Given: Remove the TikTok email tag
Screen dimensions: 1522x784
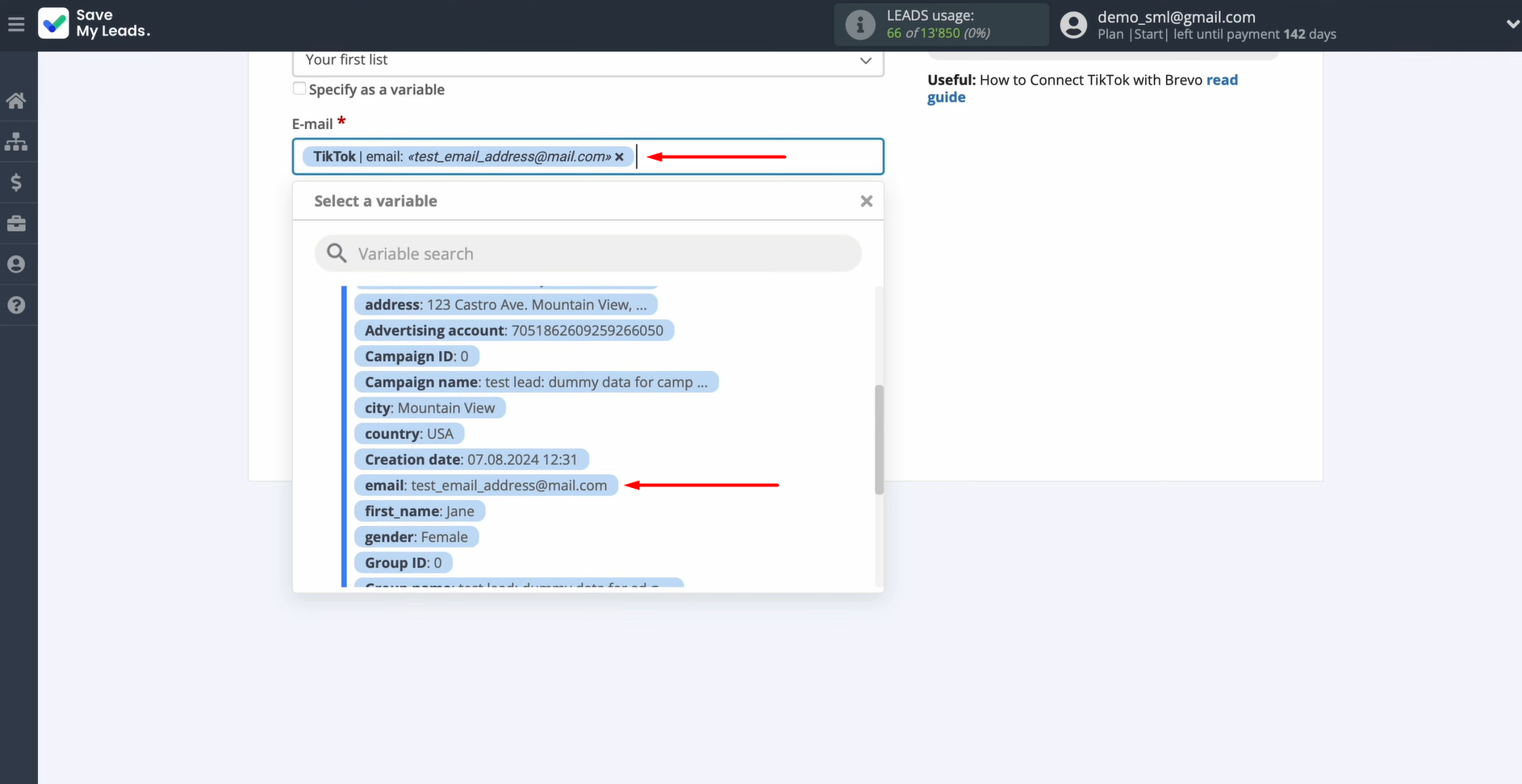Looking at the screenshot, I should coord(619,157).
